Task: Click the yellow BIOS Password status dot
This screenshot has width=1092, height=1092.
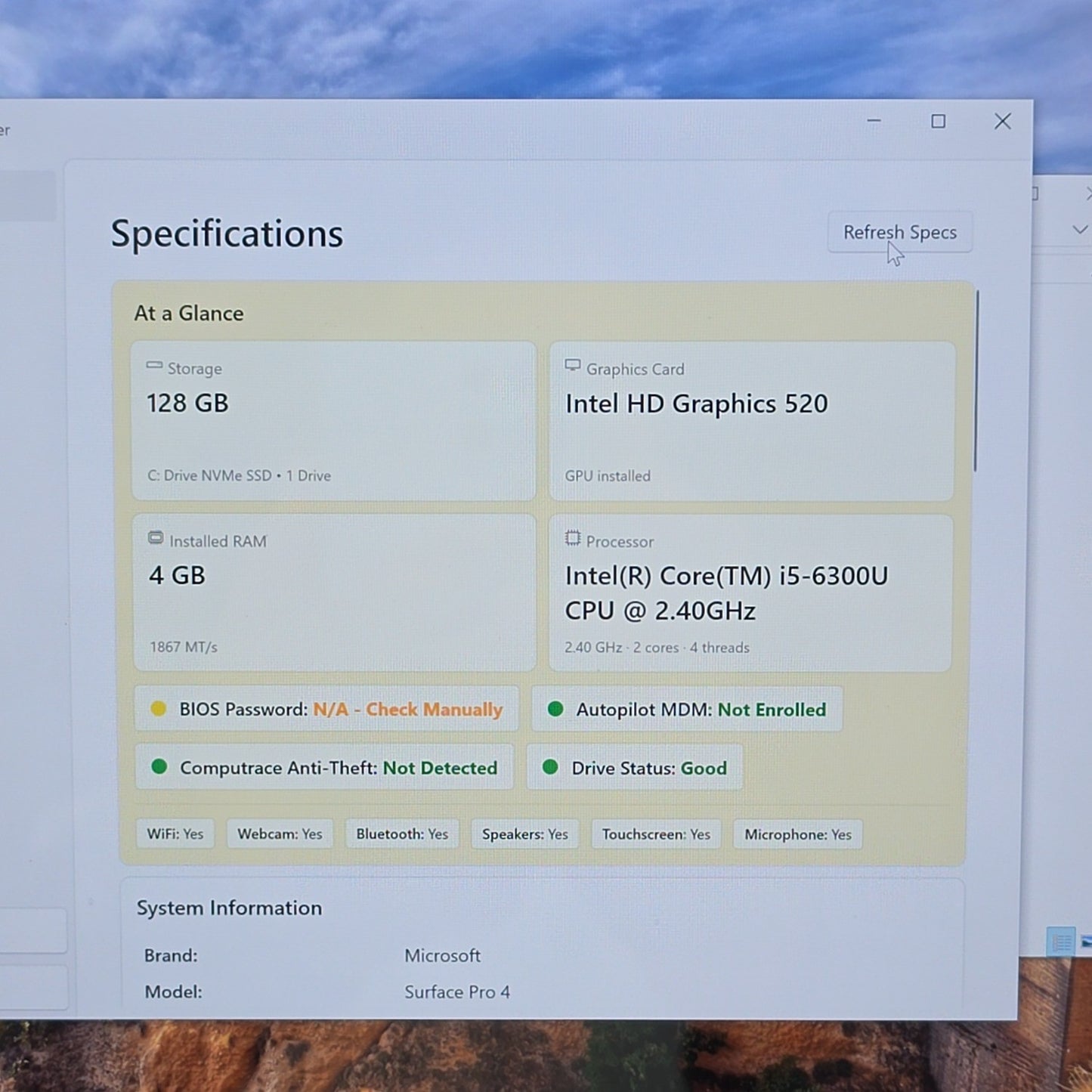Action: tap(158, 709)
